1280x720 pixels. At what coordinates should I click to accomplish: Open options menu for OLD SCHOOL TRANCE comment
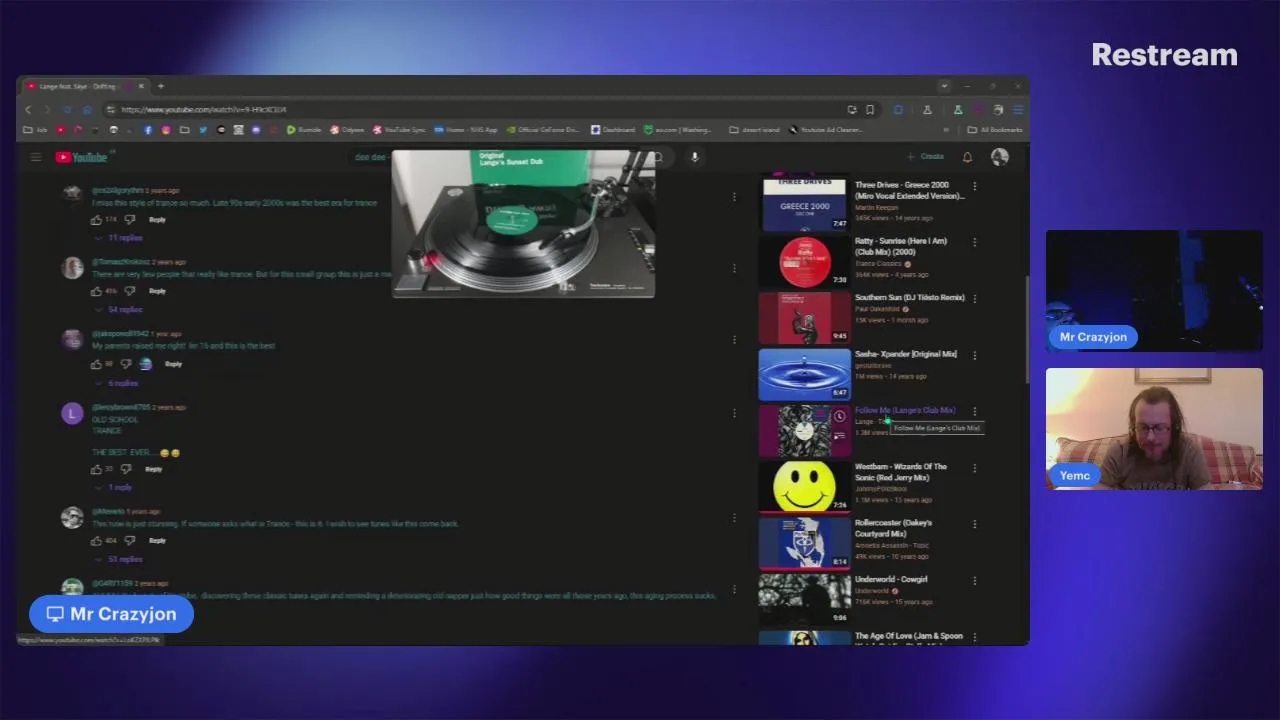click(734, 413)
